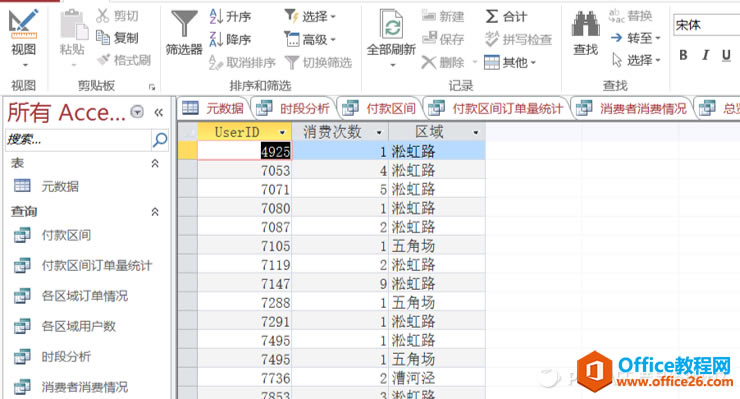Screen dimensions: 740x399
Task: Open 区域 column filter dropdown
Action: (476, 133)
